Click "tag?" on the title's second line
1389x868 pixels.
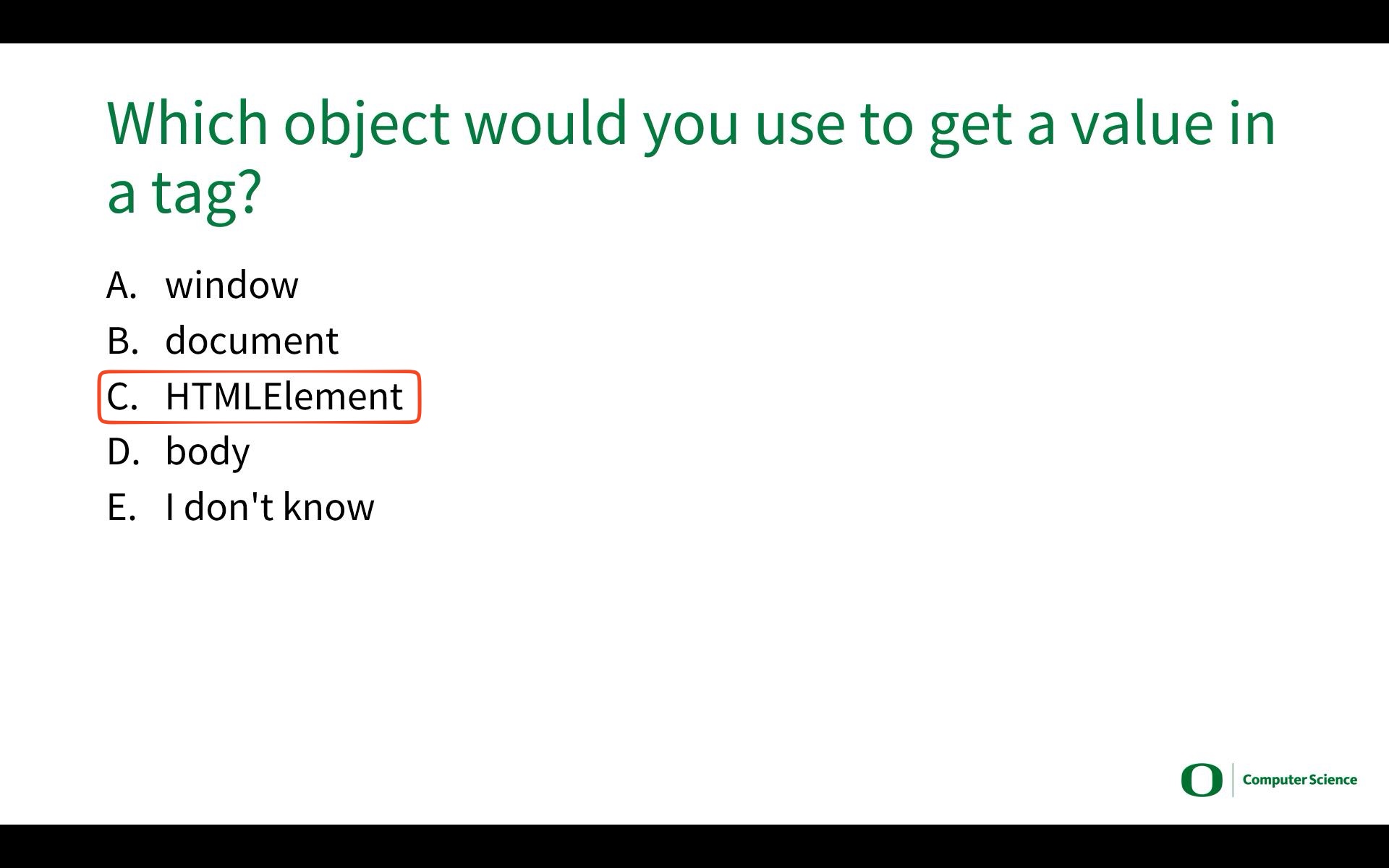pyautogui.click(x=205, y=192)
